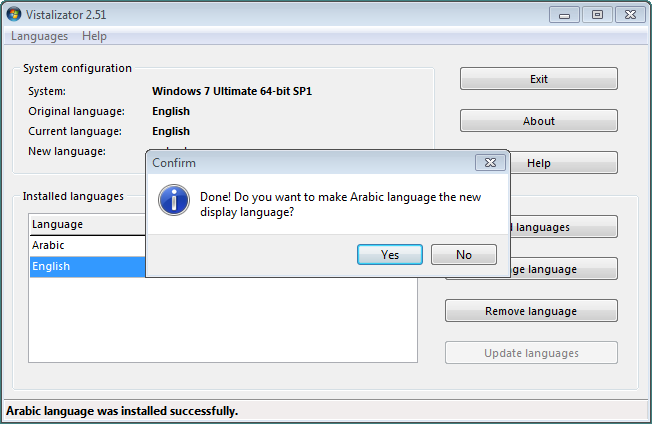Viewport: 652px width, 424px height.
Task: Click the Vistalizator app icon in title bar
Action: pos(14,14)
